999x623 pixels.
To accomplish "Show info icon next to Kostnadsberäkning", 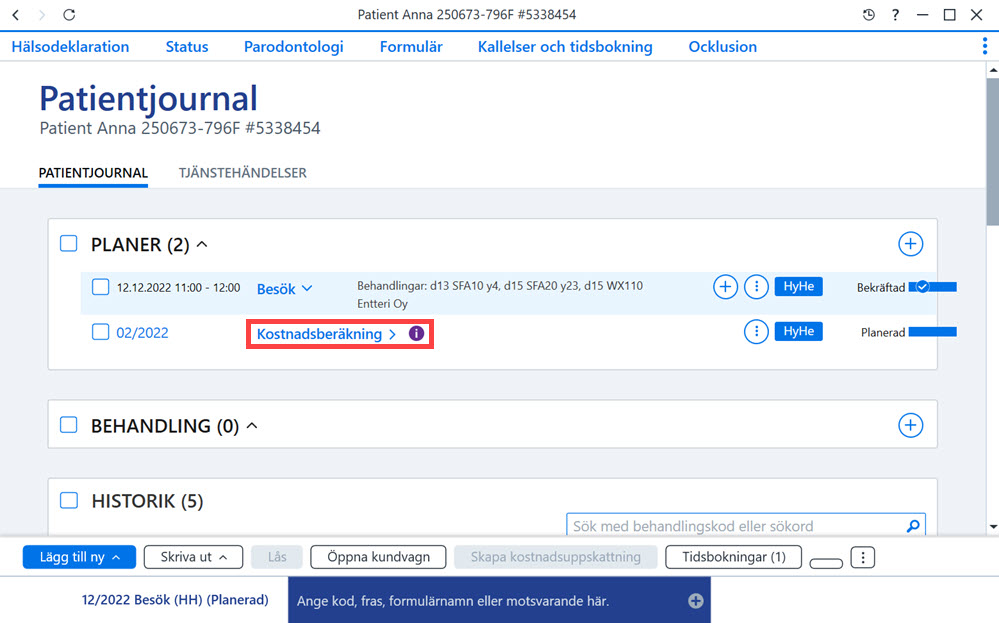I will pyautogui.click(x=416, y=333).
